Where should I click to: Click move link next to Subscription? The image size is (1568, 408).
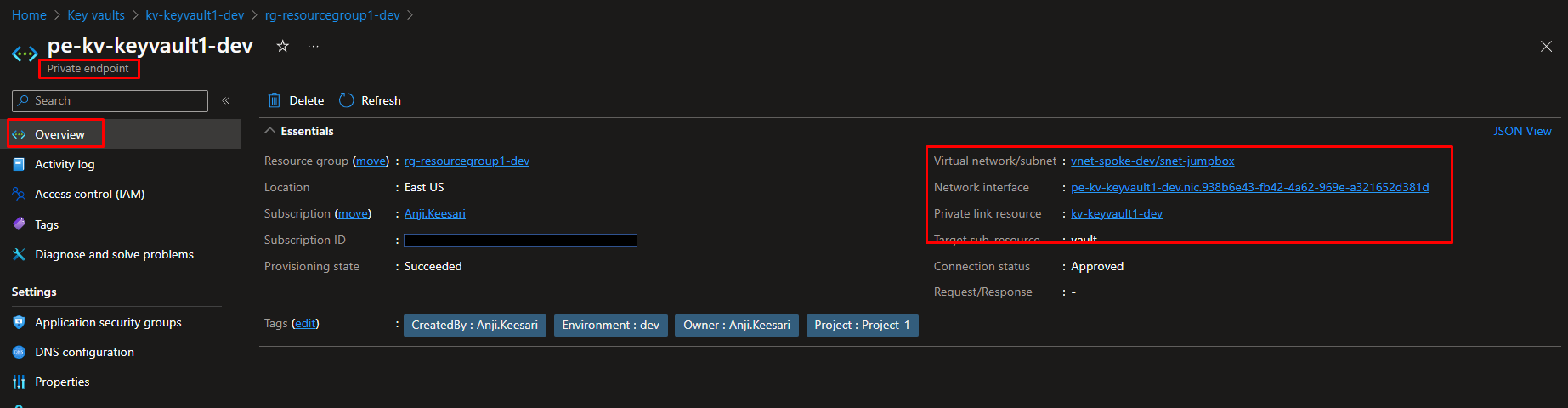click(x=353, y=213)
